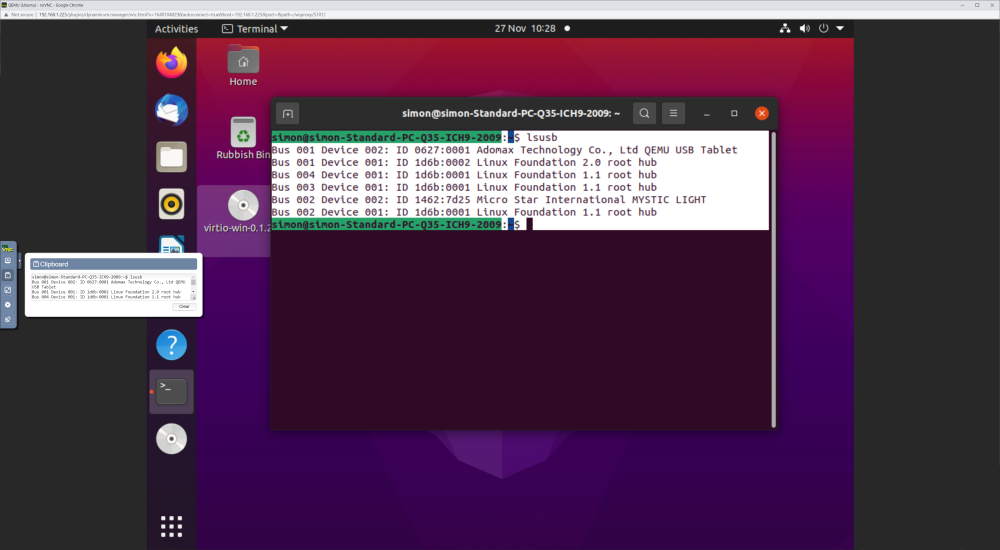Click Activities in the top bar

[177, 29]
